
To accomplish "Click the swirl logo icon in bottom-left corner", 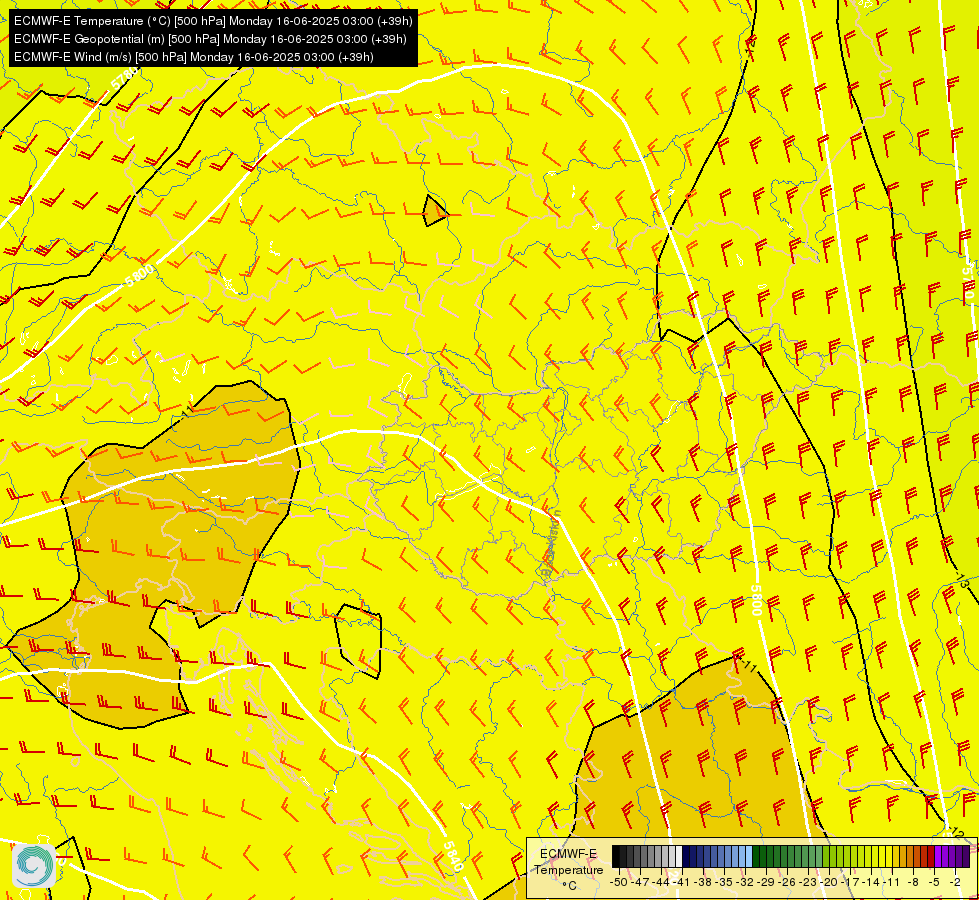I will 34,865.
